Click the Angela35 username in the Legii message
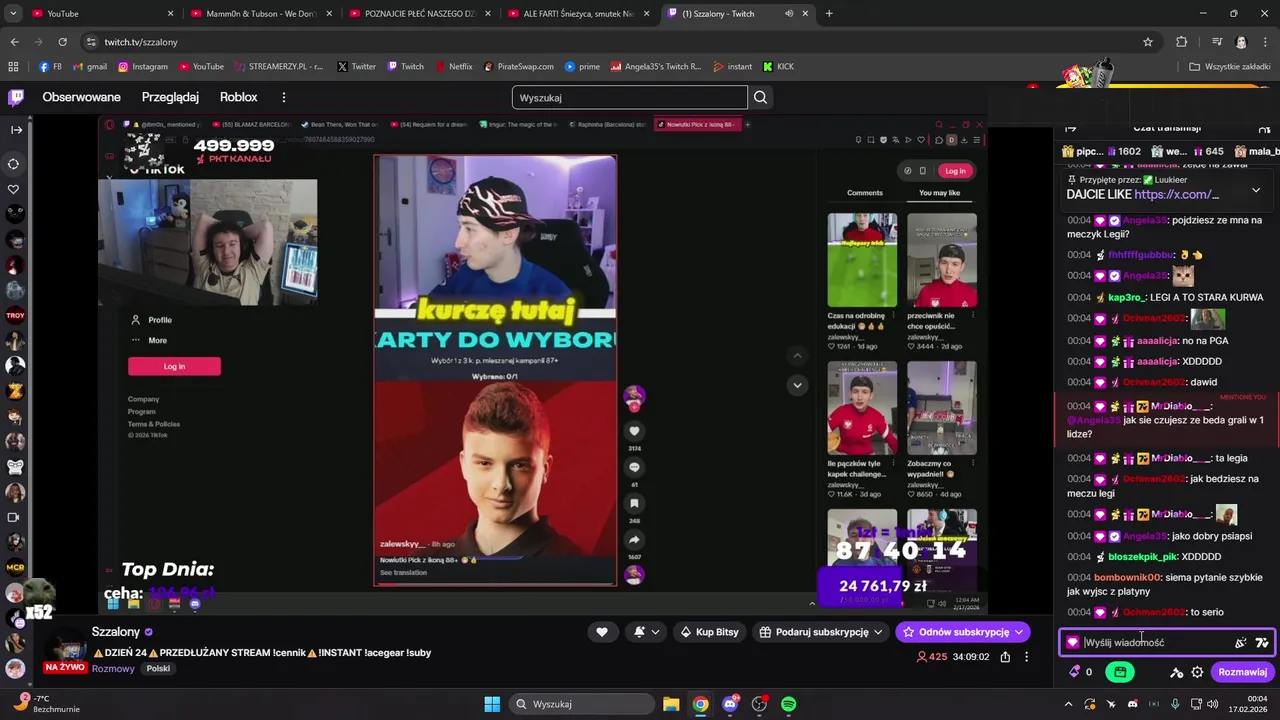Viewport: 1280px width, 720px height. 1145,220
